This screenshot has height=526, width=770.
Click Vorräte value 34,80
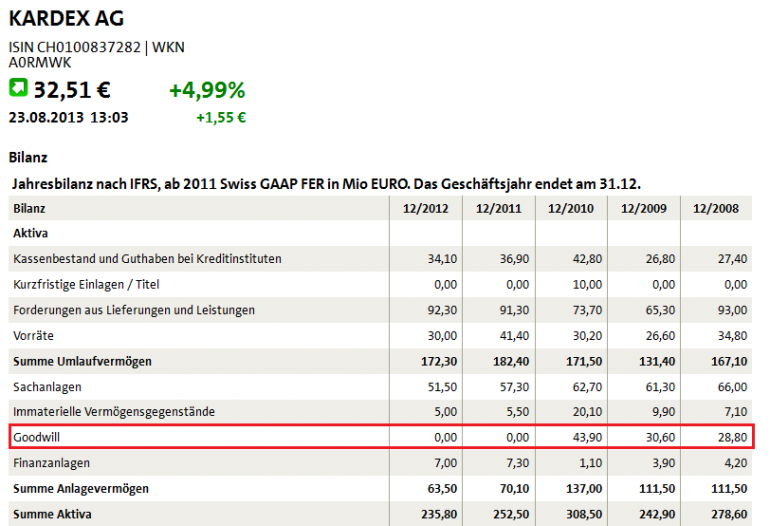tap(732, 336)
